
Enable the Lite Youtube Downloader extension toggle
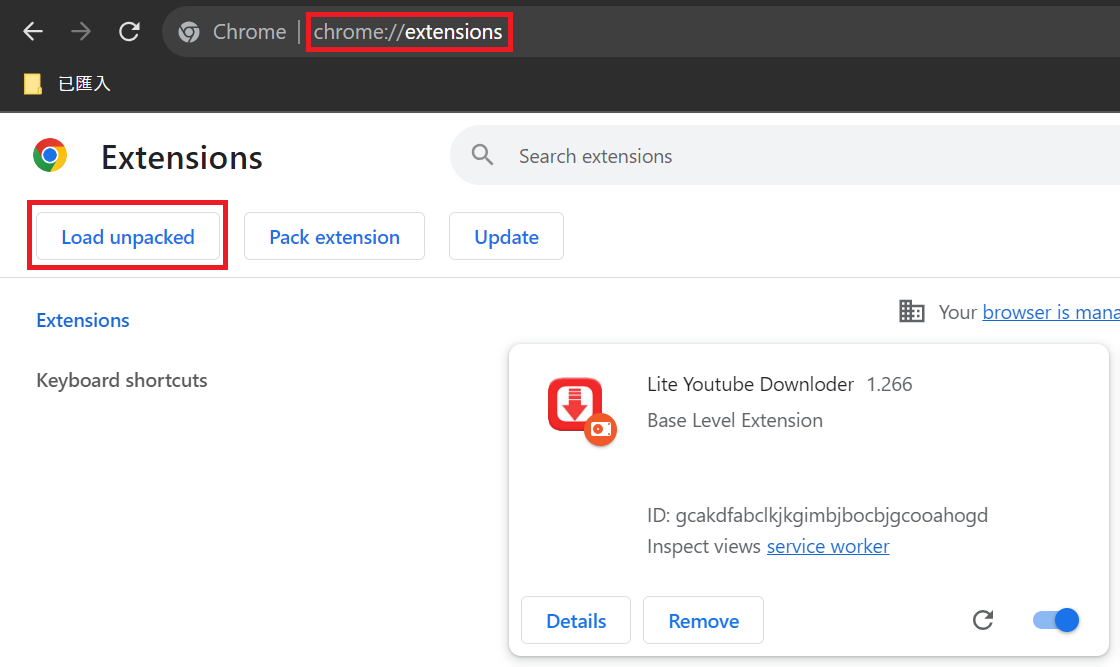1055,620
